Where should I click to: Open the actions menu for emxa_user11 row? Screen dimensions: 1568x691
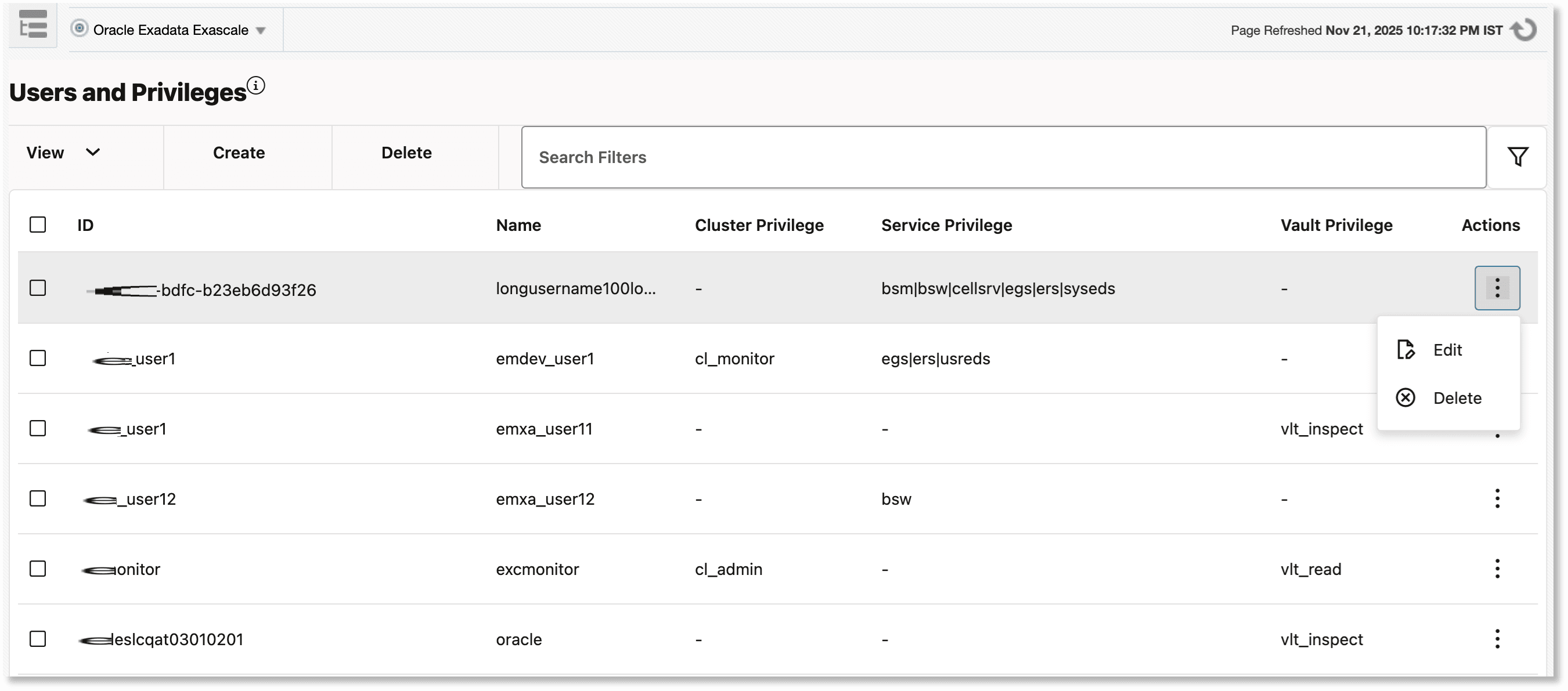[x=1497, y=429]
